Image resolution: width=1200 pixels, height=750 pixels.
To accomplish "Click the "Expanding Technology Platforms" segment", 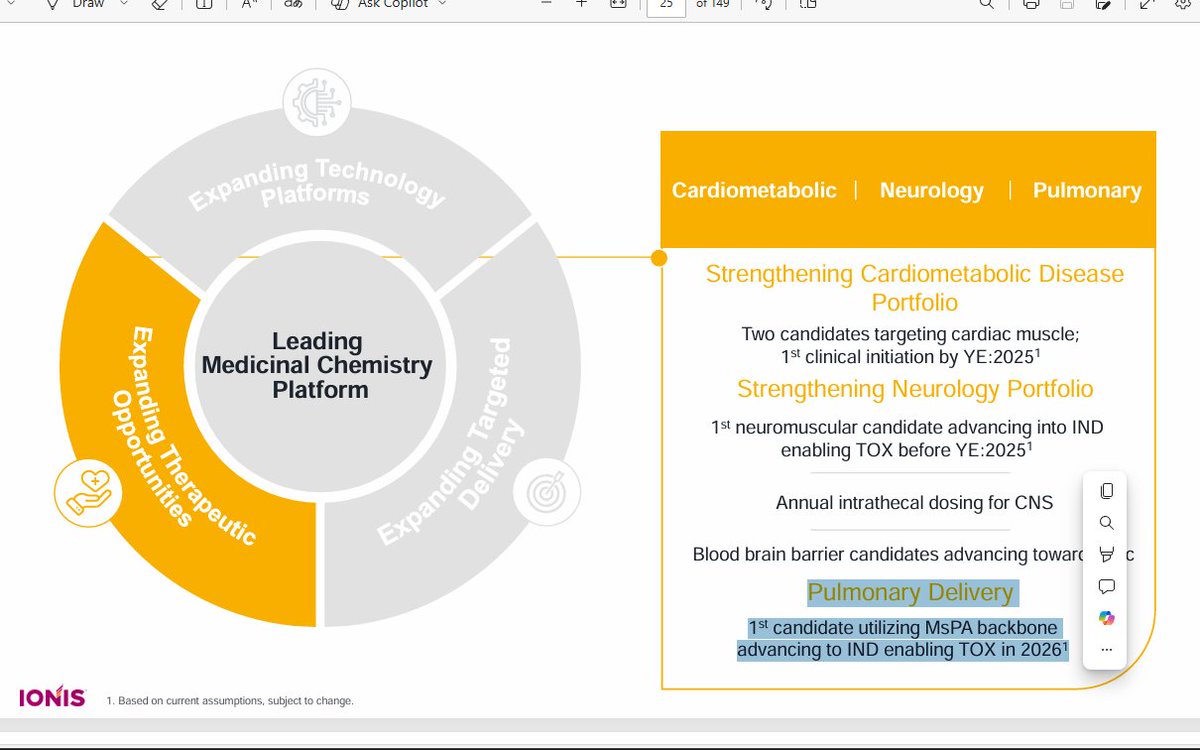I will tap(317, 183).
